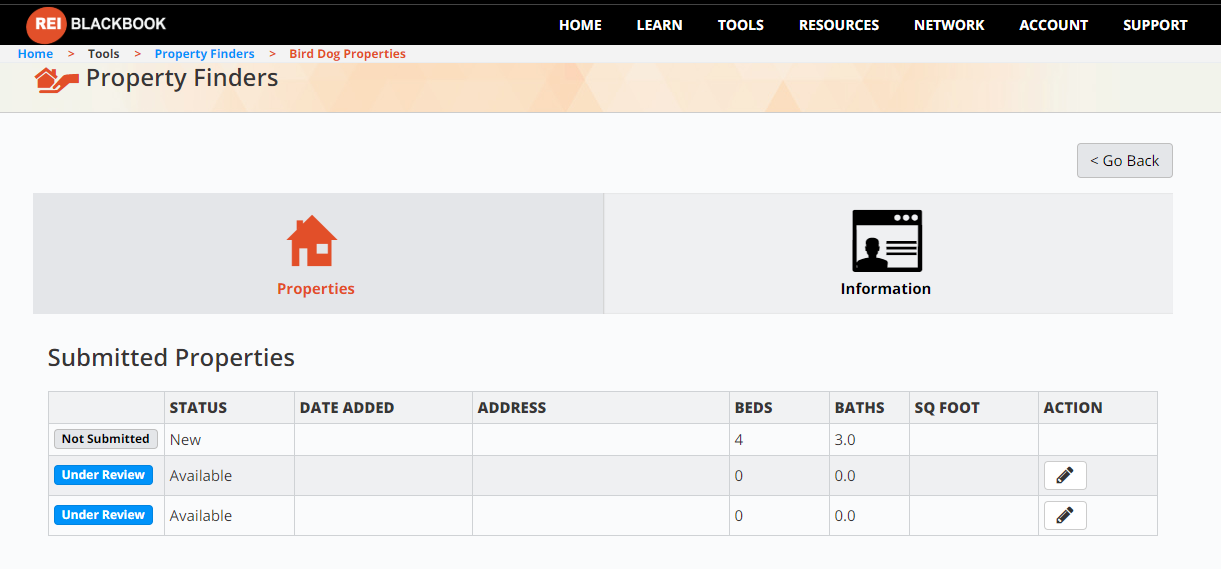Follow the Home breadcrumb link
The height and width of the screenshot is (569, 1221).
[x=36, y=54]
